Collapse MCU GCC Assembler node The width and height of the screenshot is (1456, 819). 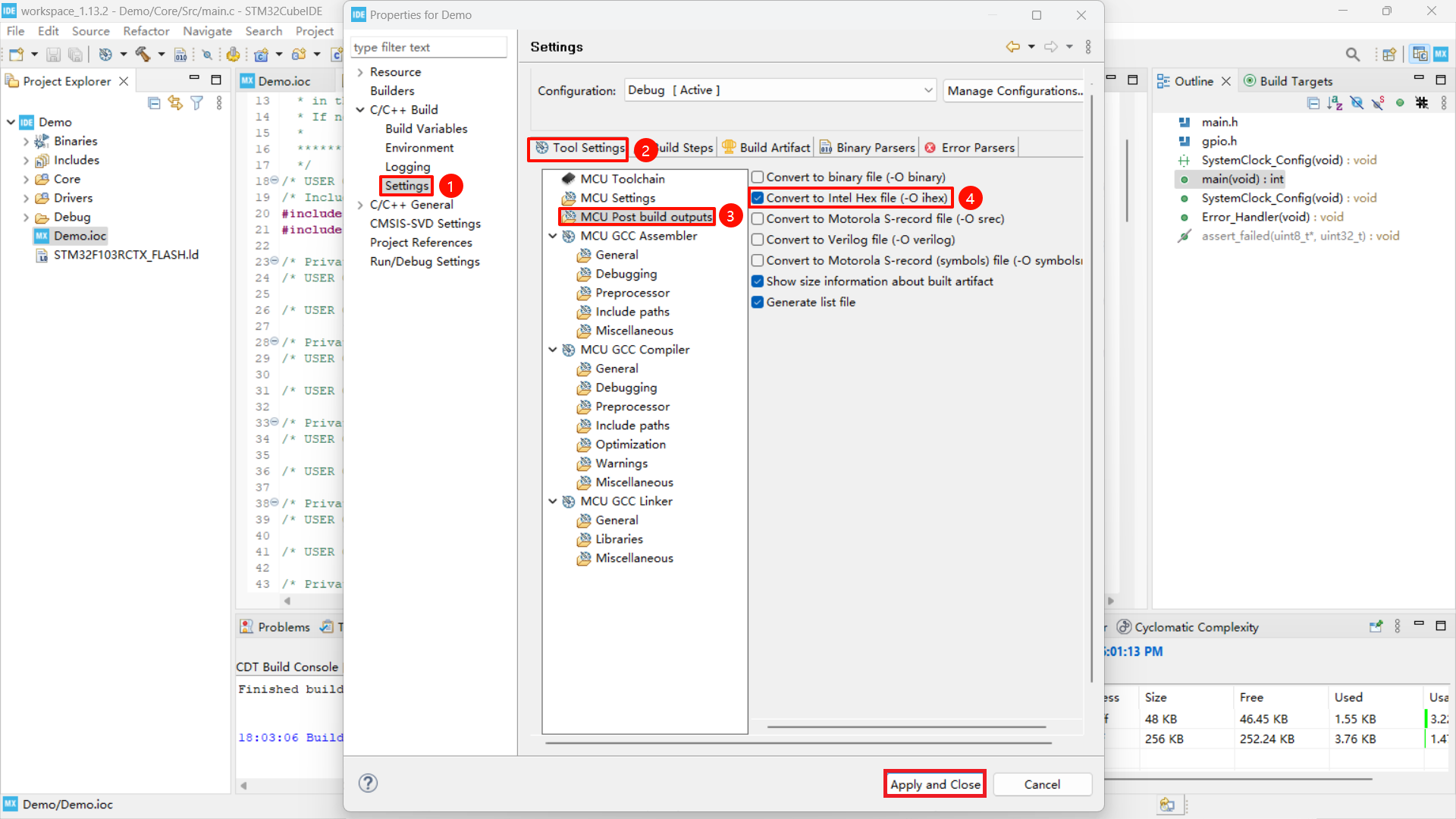[x=553, y=236]
